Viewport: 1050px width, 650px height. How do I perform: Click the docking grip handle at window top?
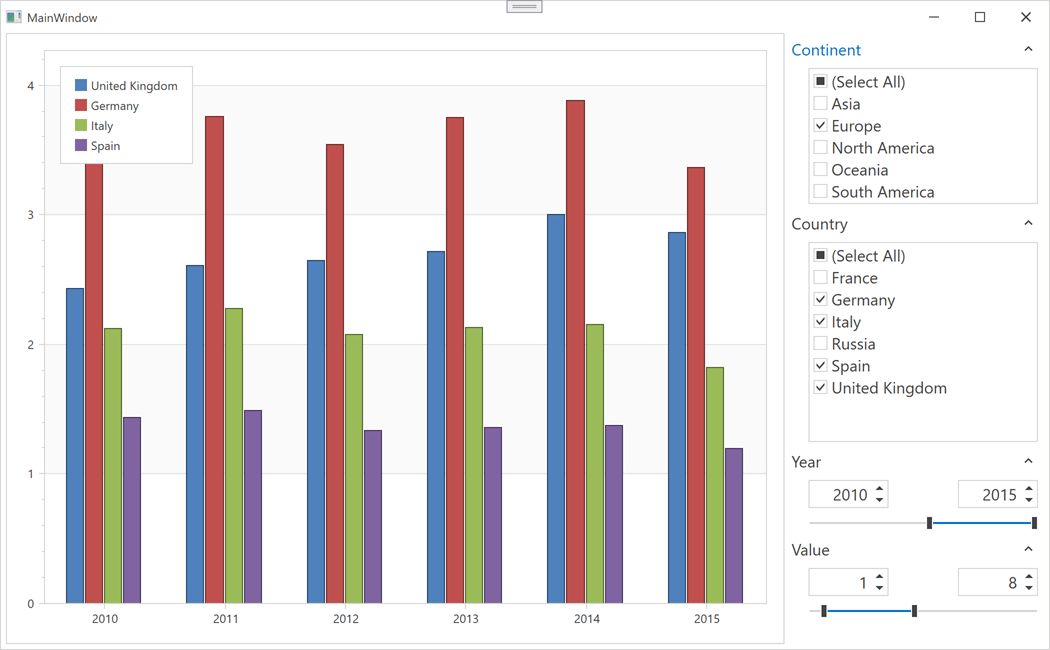pos(524,7)
